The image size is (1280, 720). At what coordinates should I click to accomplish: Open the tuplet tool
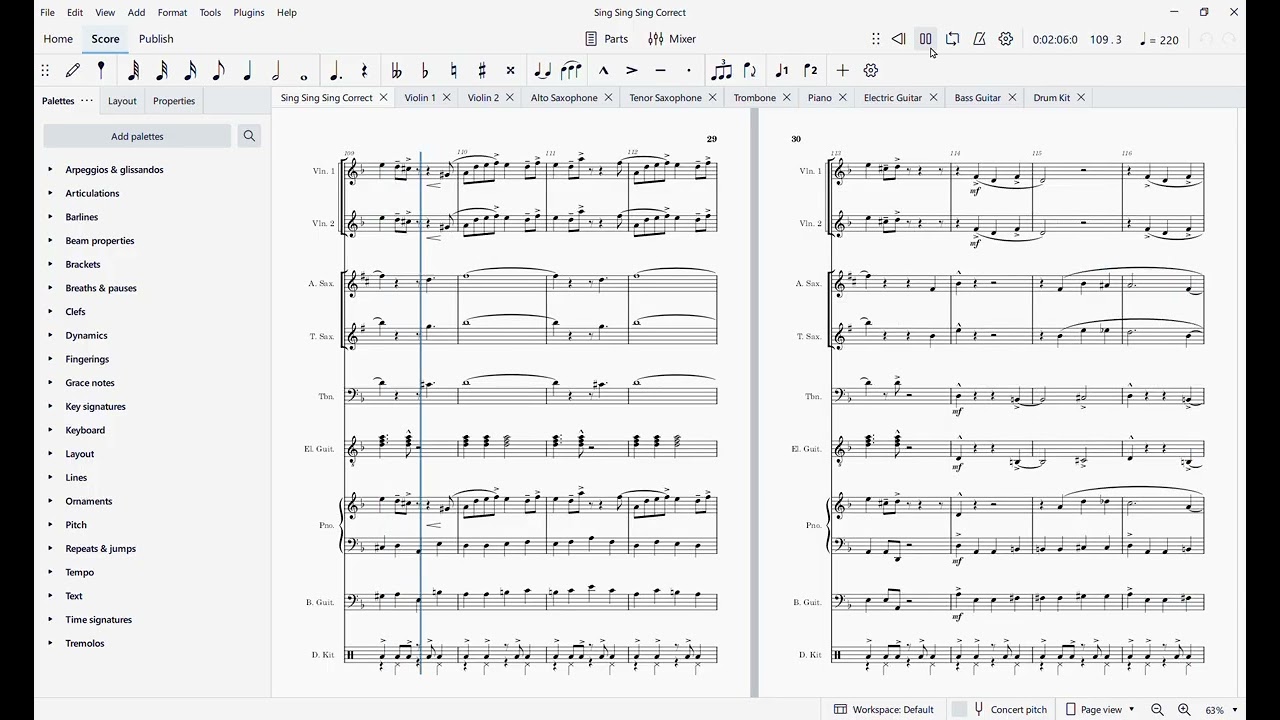[x=721, y=71]
